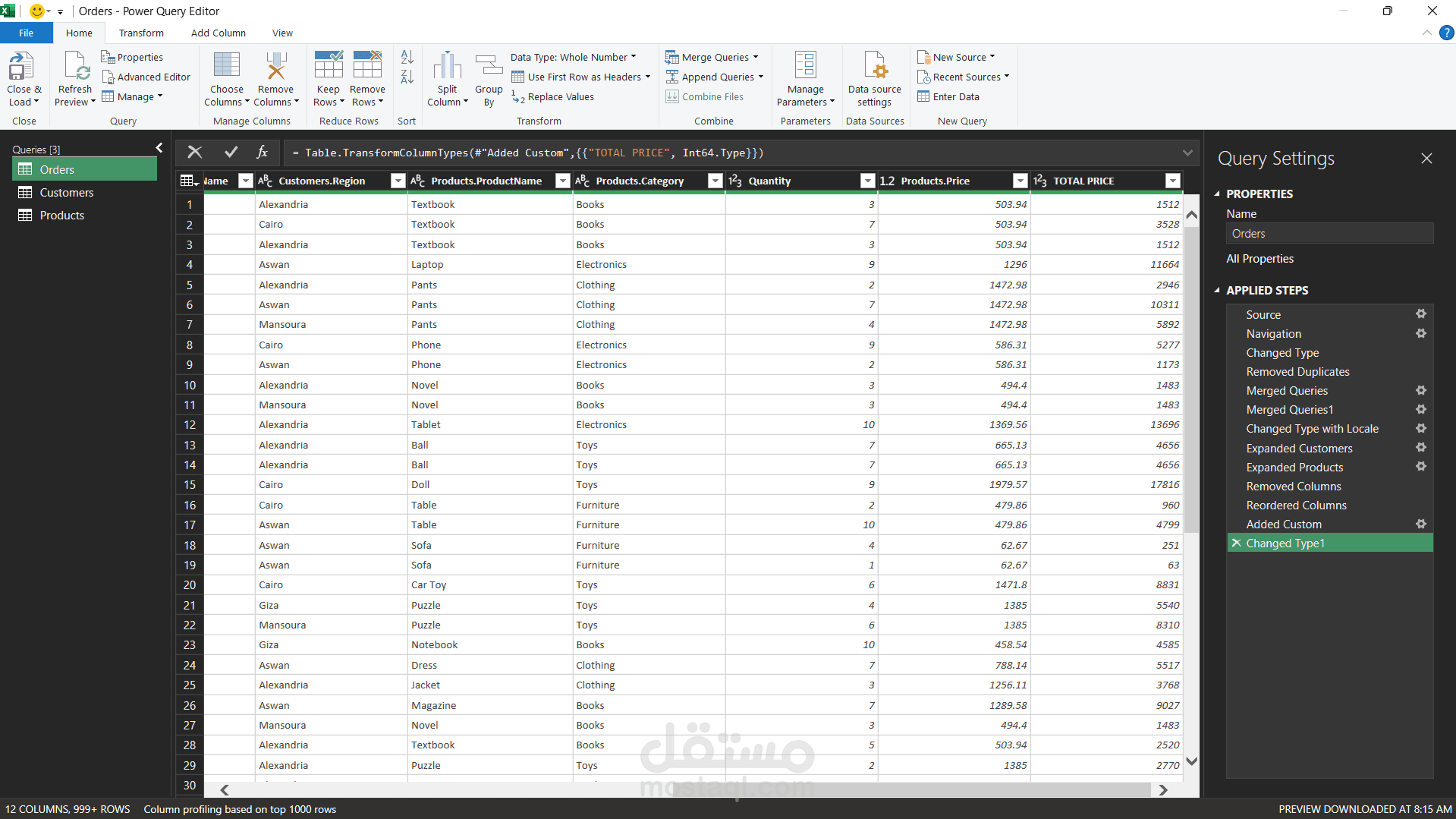Switch to the Transform tab
This screenshot has height=819, width=1456.
pos(141,33)
